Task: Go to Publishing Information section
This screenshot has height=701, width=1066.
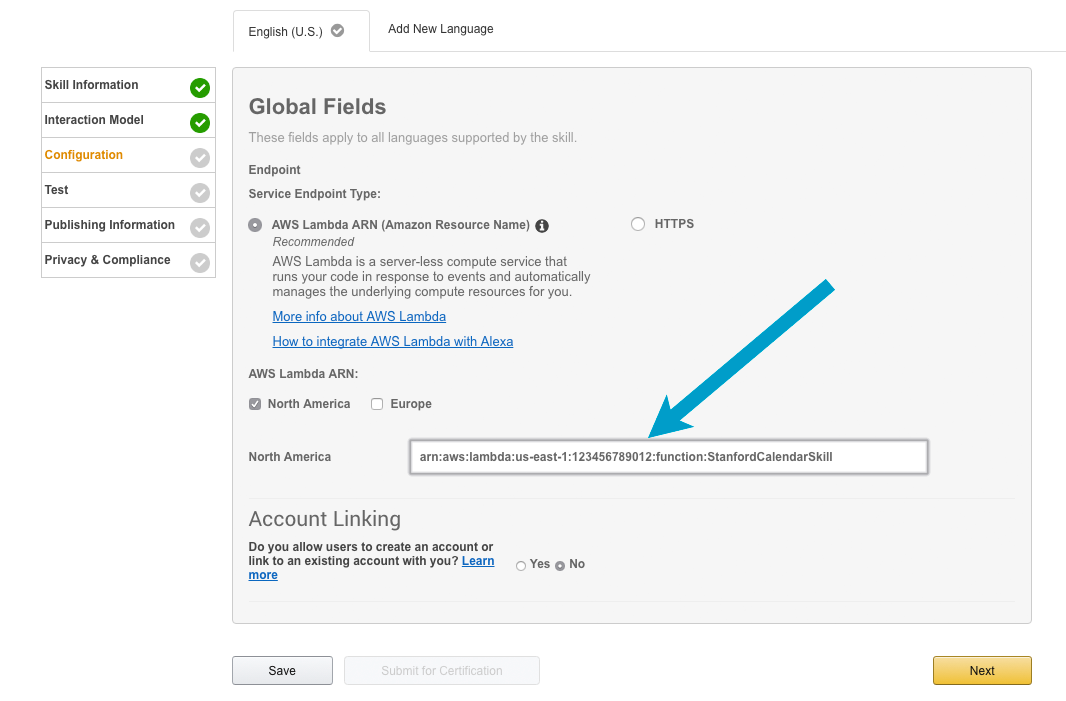Action: tap(110, 225)
